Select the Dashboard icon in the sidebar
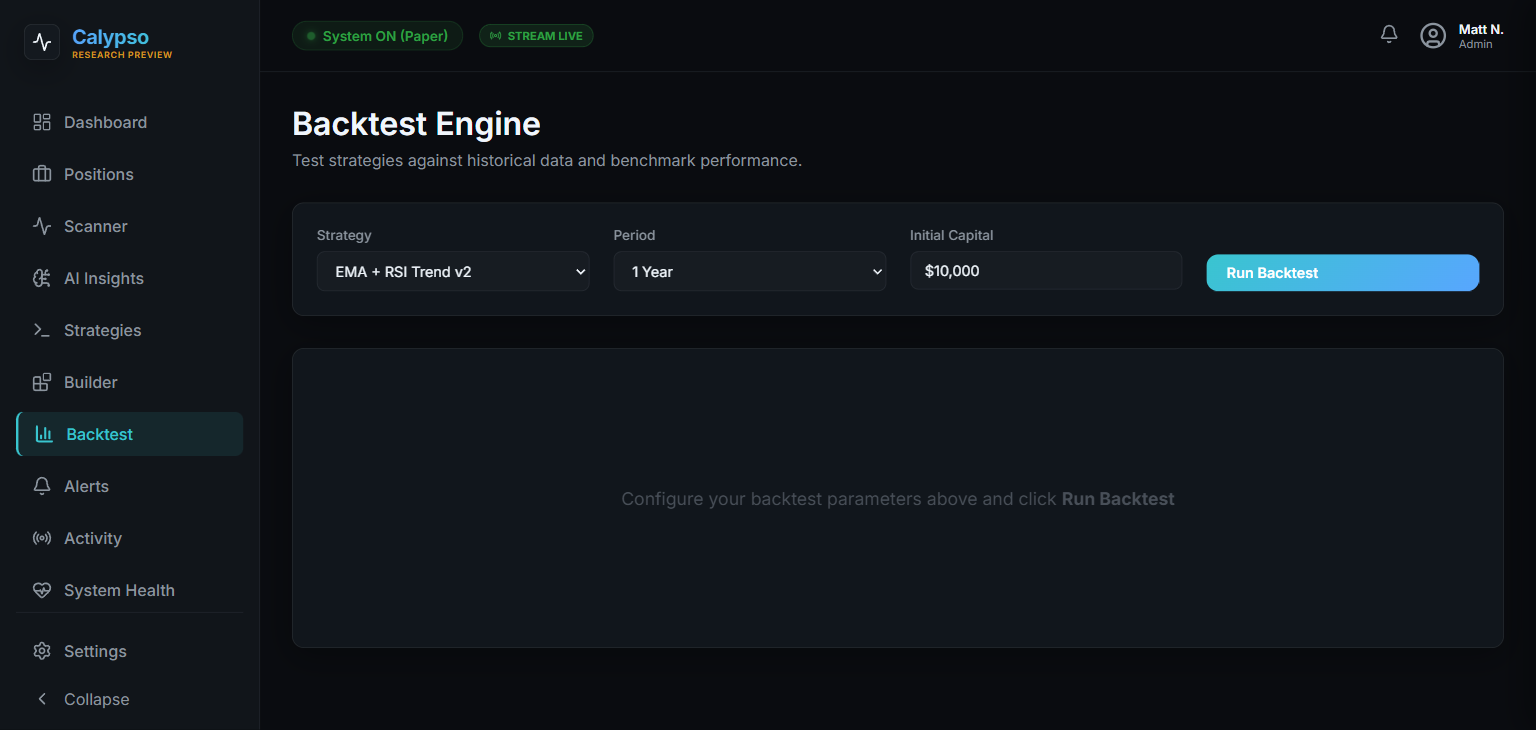Image resolution: width=1536 pixels, height=730 pixels. (41, 122)
